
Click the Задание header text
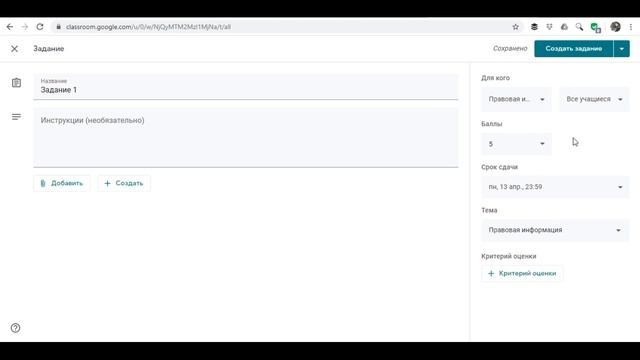click(49, 49)
